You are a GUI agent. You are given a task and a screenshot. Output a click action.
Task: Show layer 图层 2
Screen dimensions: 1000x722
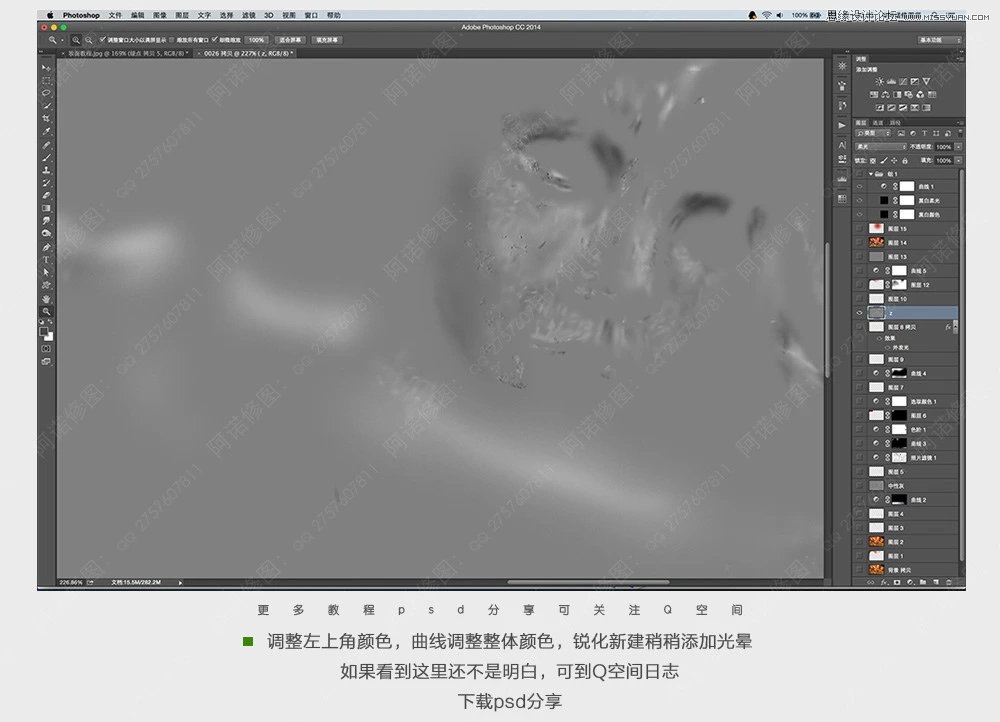point(860,542)
